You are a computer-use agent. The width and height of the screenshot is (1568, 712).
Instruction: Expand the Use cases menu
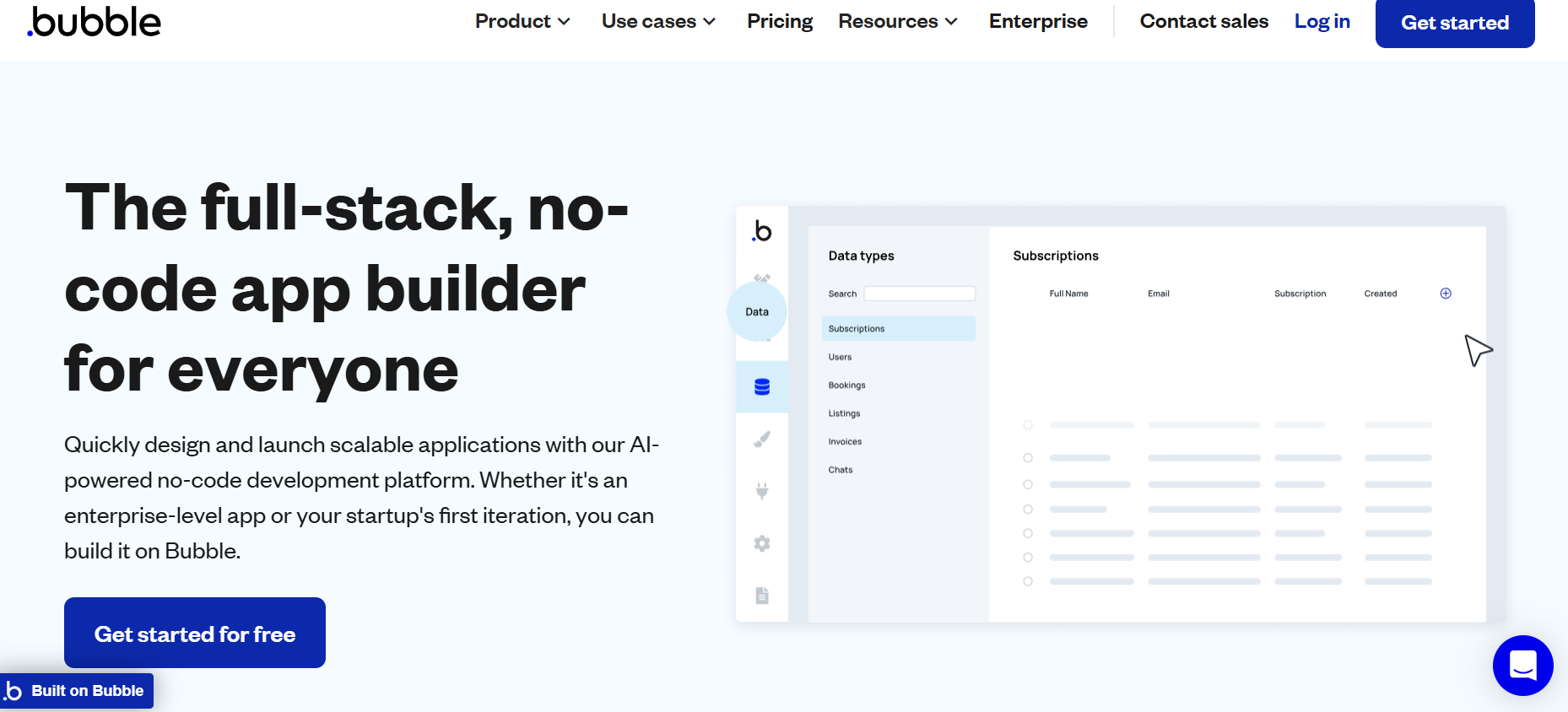658,21
